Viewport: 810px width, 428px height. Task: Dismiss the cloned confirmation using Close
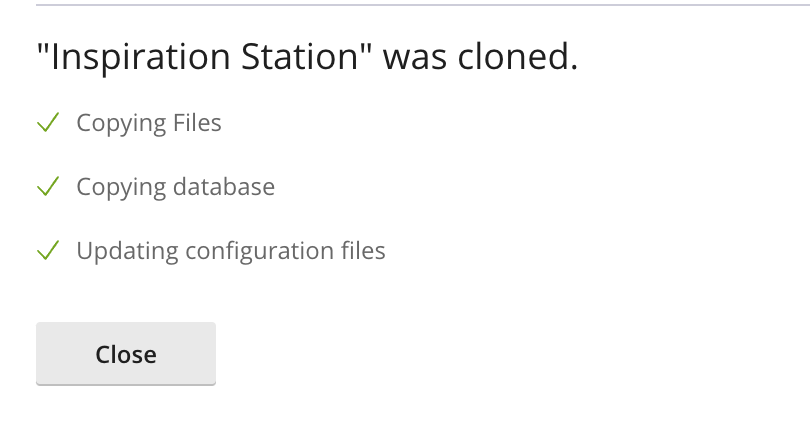(x=126, y=354)
